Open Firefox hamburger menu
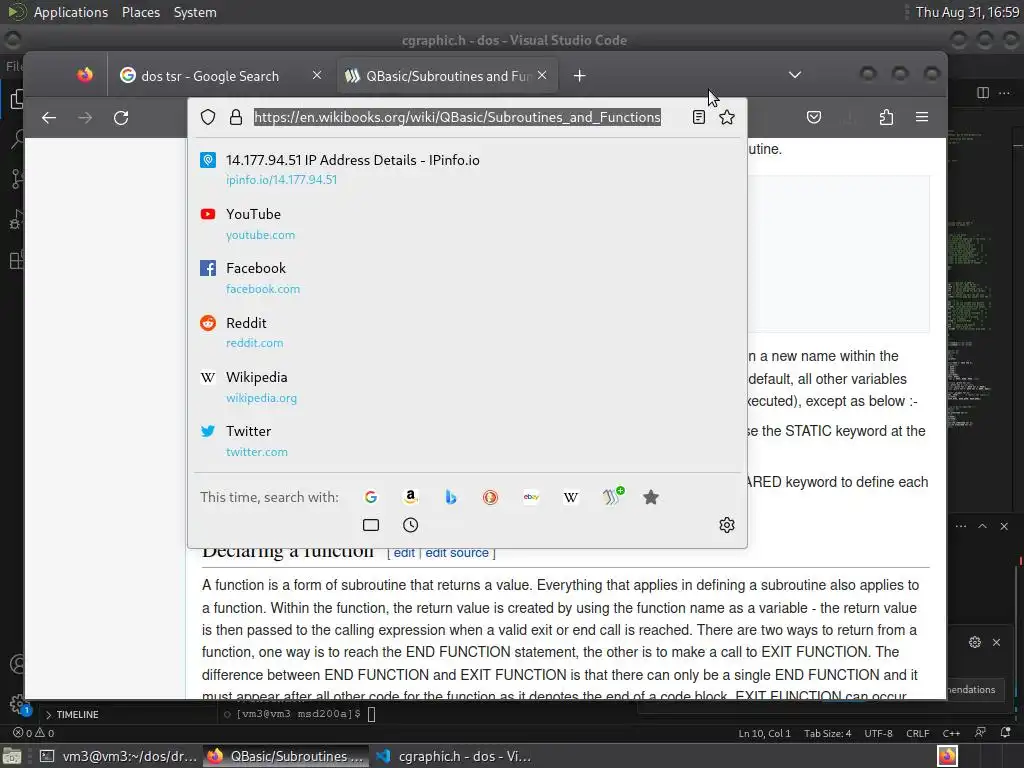Screen dimensions: 1024x768 (x=922, y=117)
